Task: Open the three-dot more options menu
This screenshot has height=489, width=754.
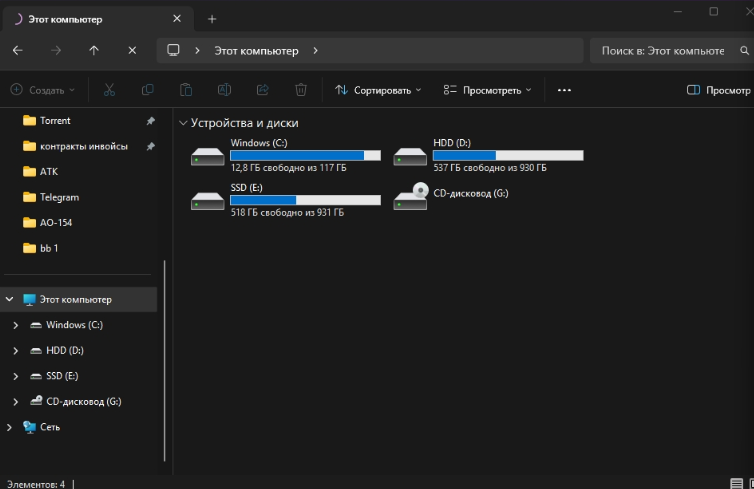Action: pos(564,90)
